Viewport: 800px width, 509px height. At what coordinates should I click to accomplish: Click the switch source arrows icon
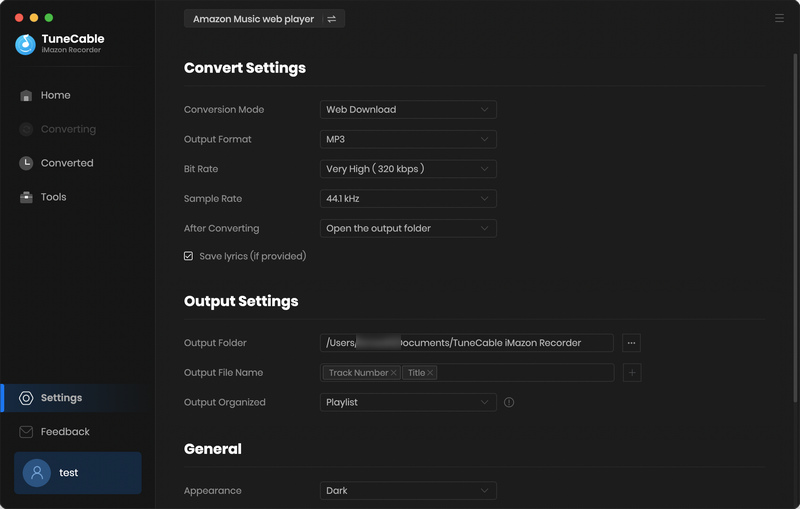pos(332,19)
